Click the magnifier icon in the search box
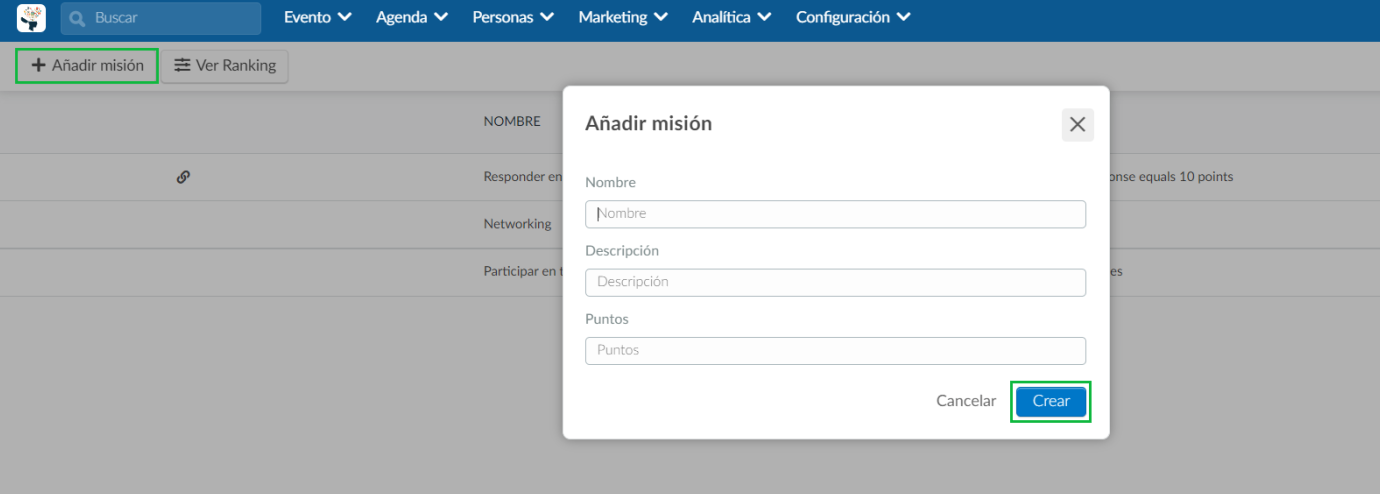 tap(77, 18)
